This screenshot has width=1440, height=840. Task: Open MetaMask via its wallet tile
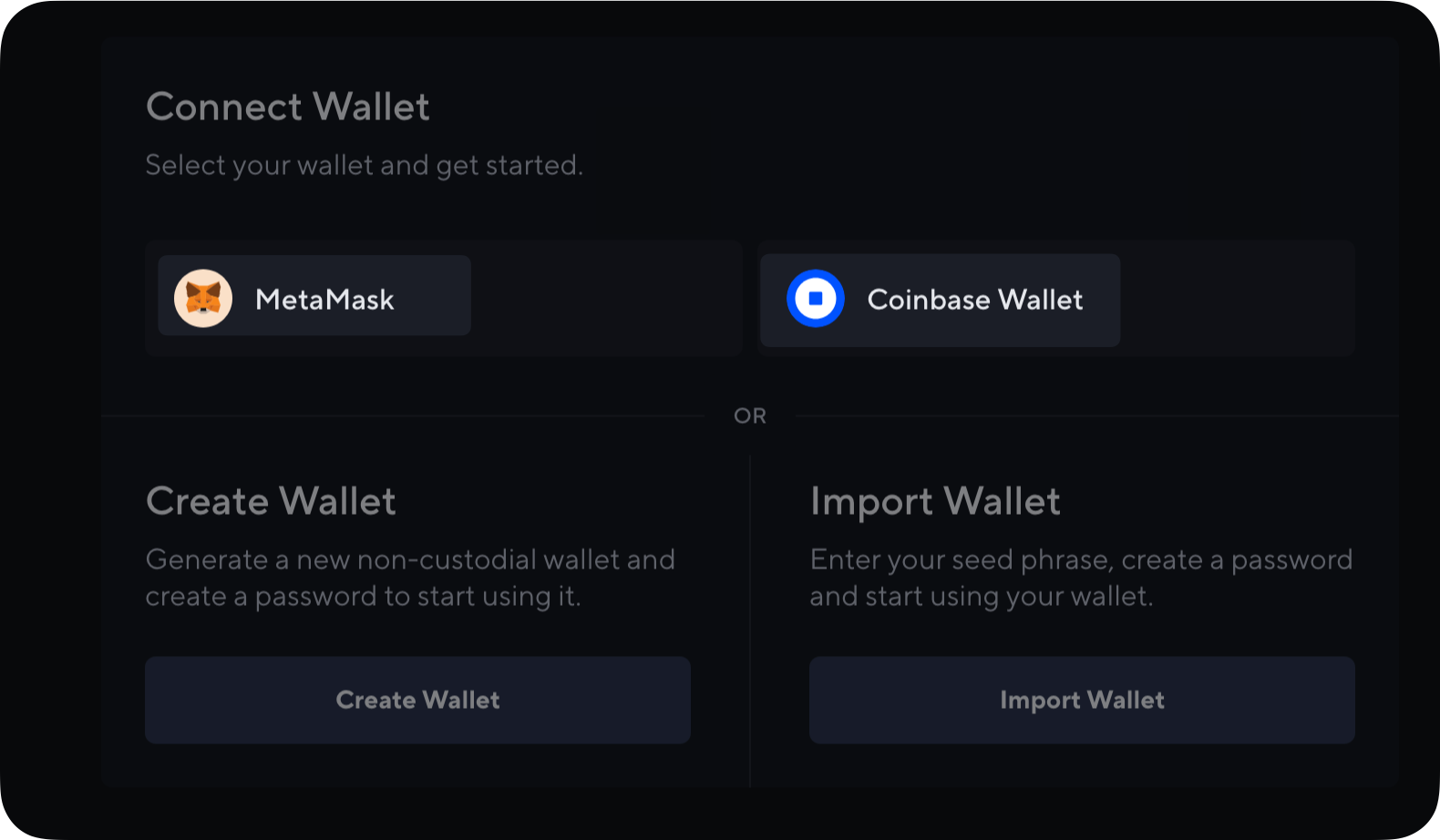pos(314,296)
